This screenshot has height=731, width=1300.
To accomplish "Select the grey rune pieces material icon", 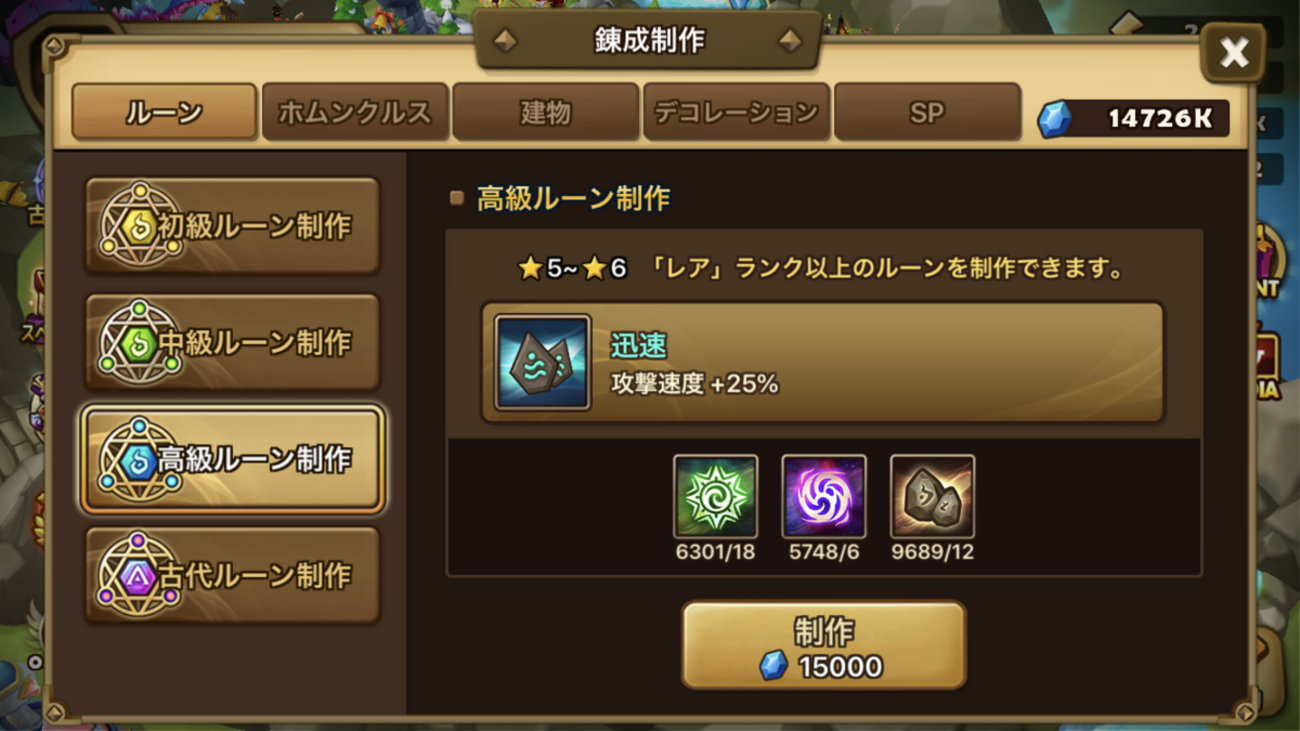I will click(932, 497).
